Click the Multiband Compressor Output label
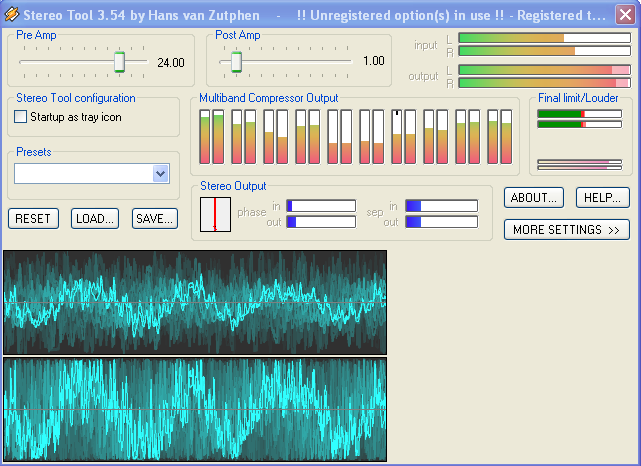641x466 pixels. click(x=269, y=98)
